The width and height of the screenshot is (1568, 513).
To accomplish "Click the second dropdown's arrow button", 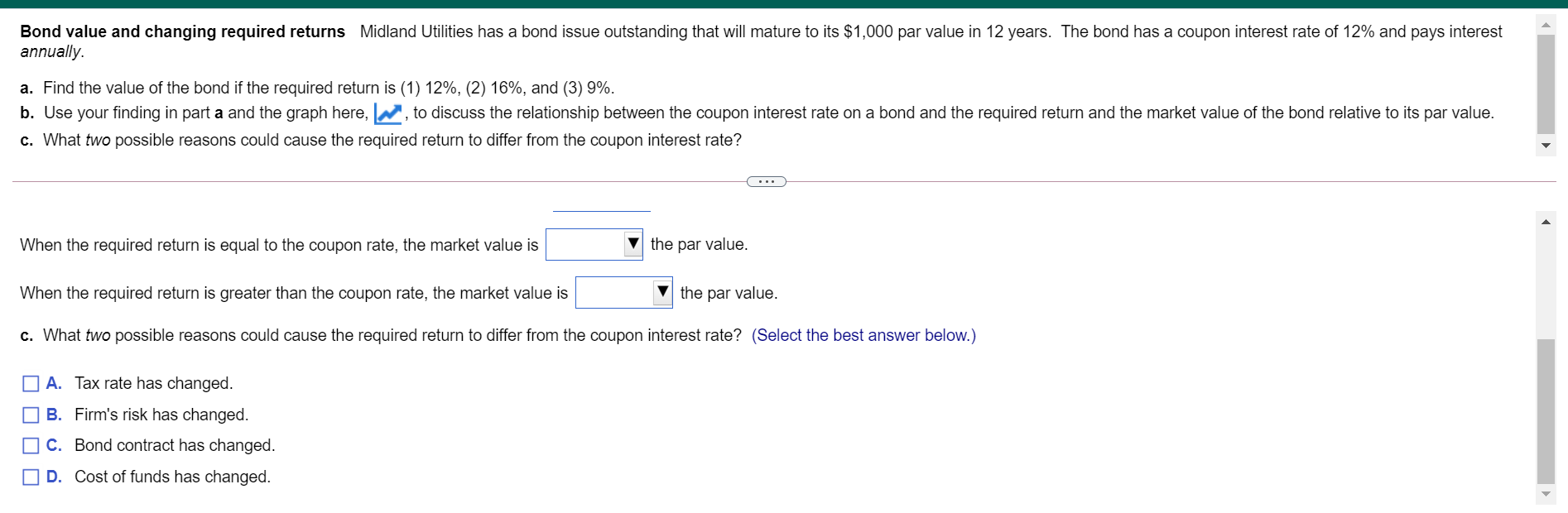I will click(662, 293).
